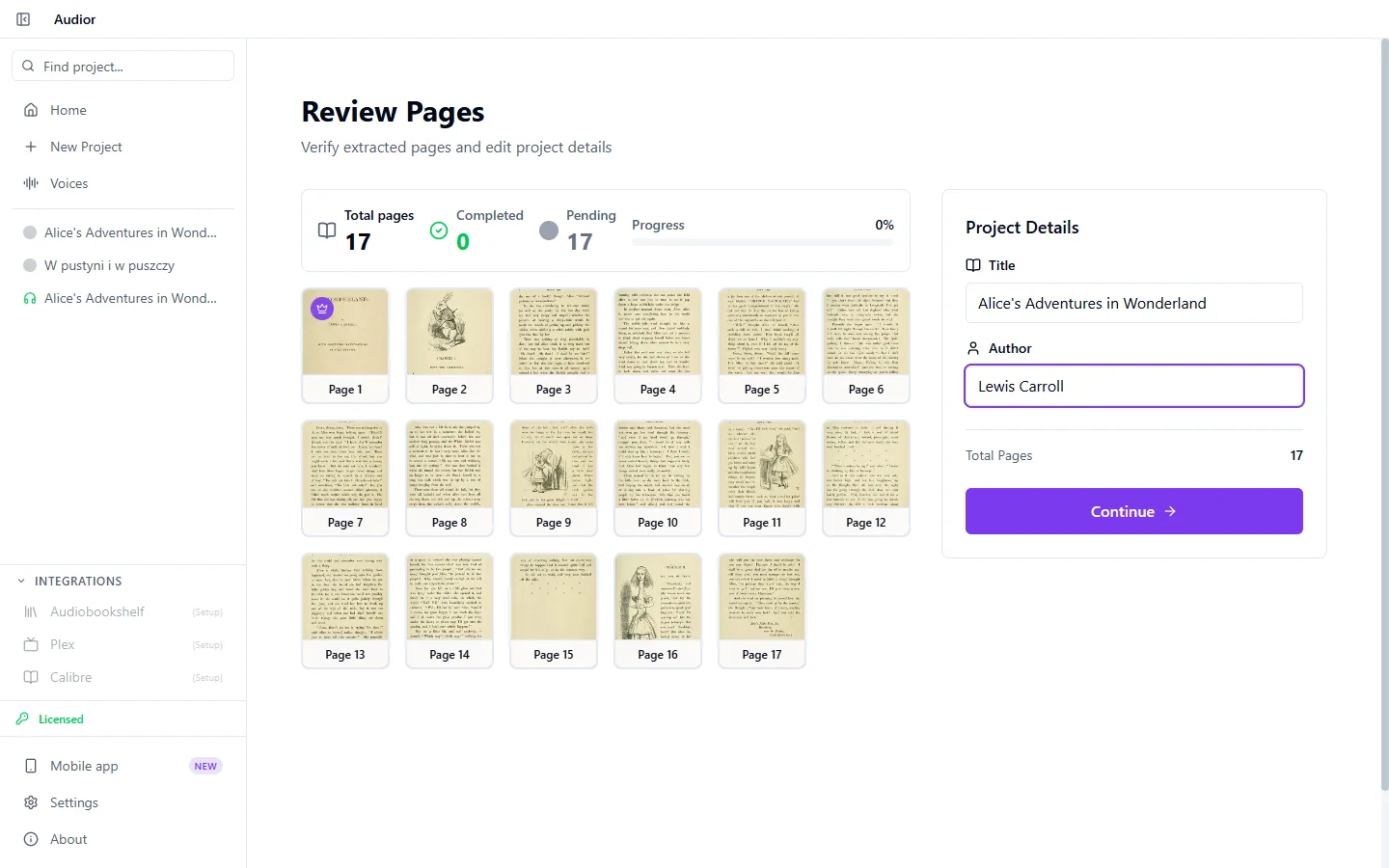Click the Voices waveform icon

coord(31,183)
